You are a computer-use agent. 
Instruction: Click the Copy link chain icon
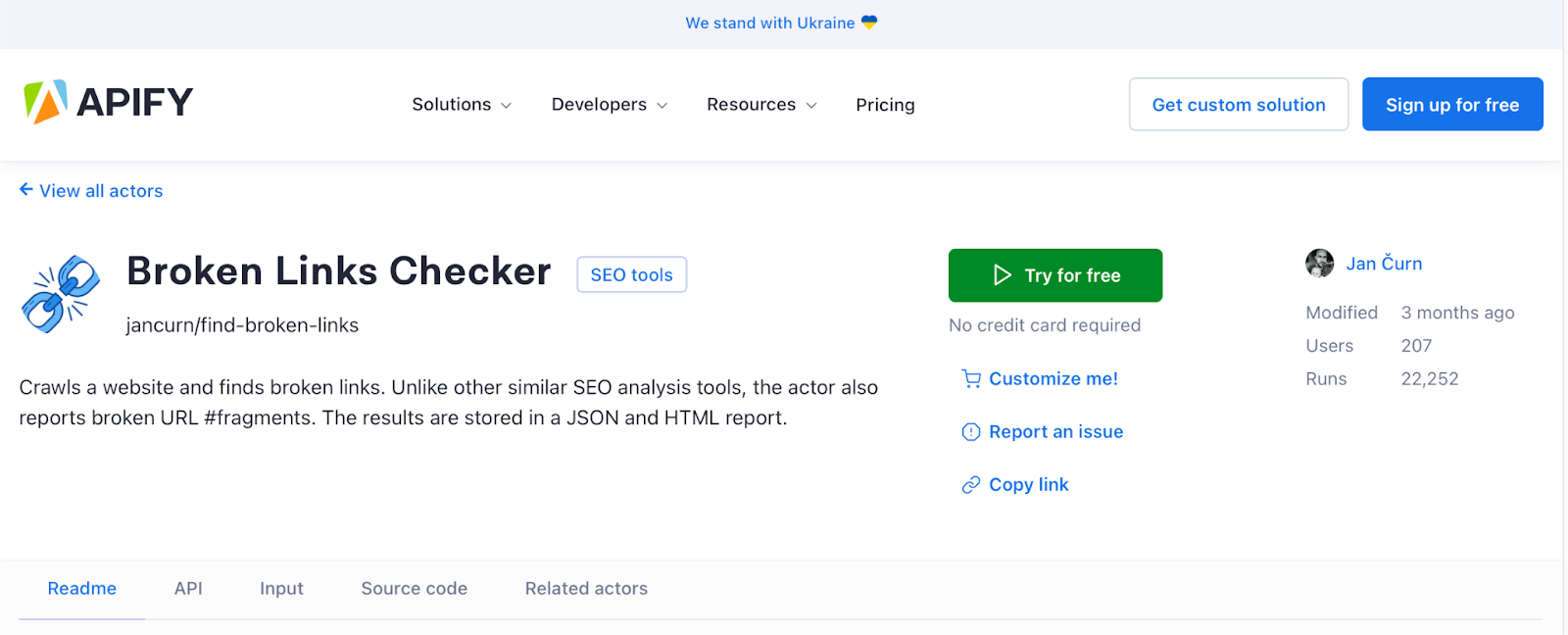pos(971,485)
